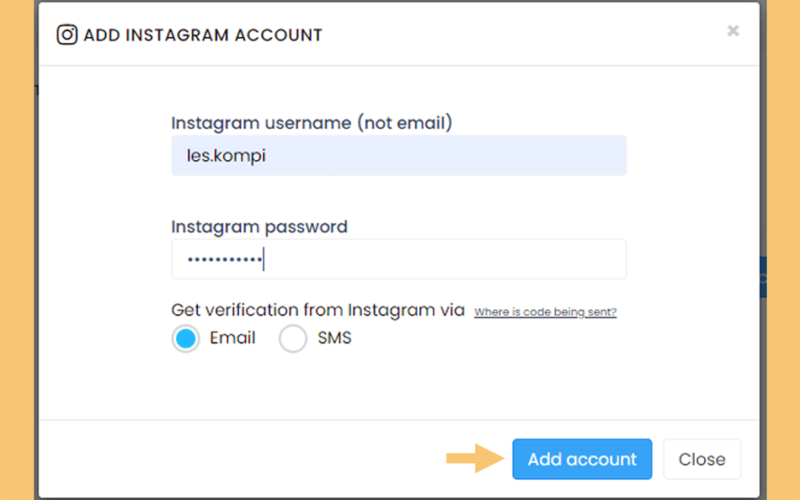Click the 'Get verification from Instagram via' text

coord(318,310)
